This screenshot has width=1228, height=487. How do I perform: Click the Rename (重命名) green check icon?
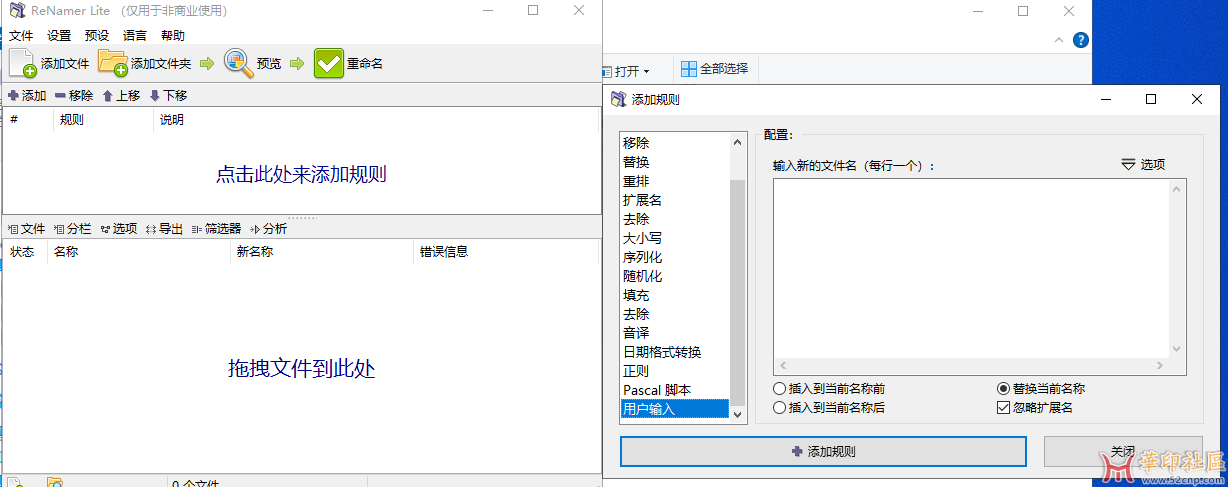pos(328,63)
